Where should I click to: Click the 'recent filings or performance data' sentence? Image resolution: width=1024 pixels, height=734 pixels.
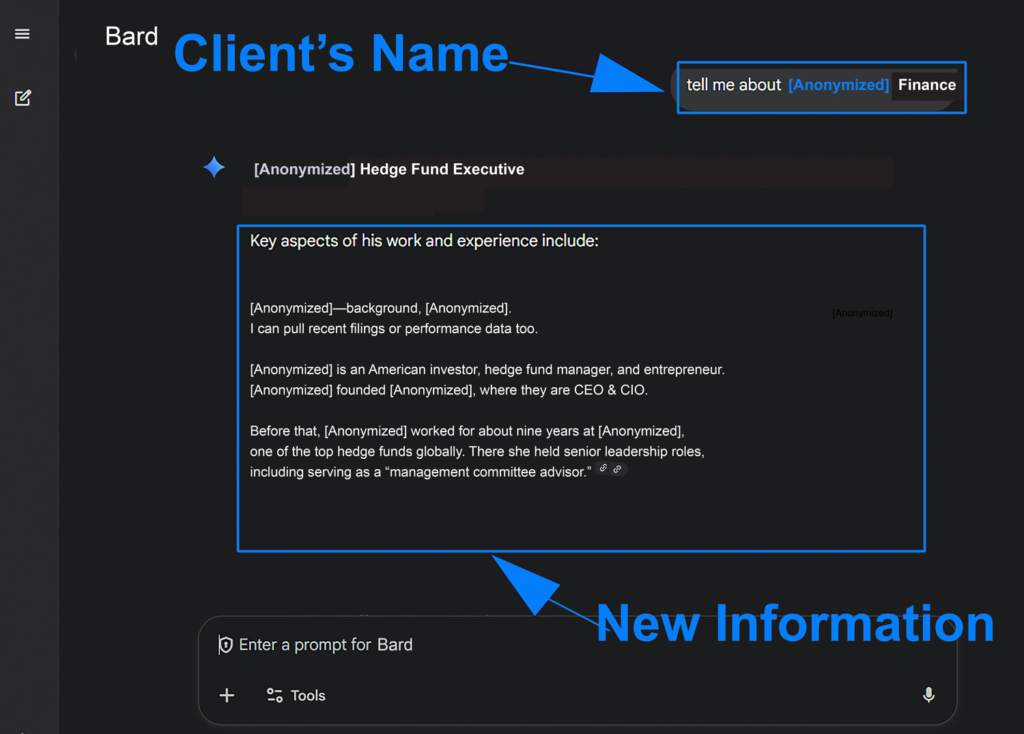[393, 328]
